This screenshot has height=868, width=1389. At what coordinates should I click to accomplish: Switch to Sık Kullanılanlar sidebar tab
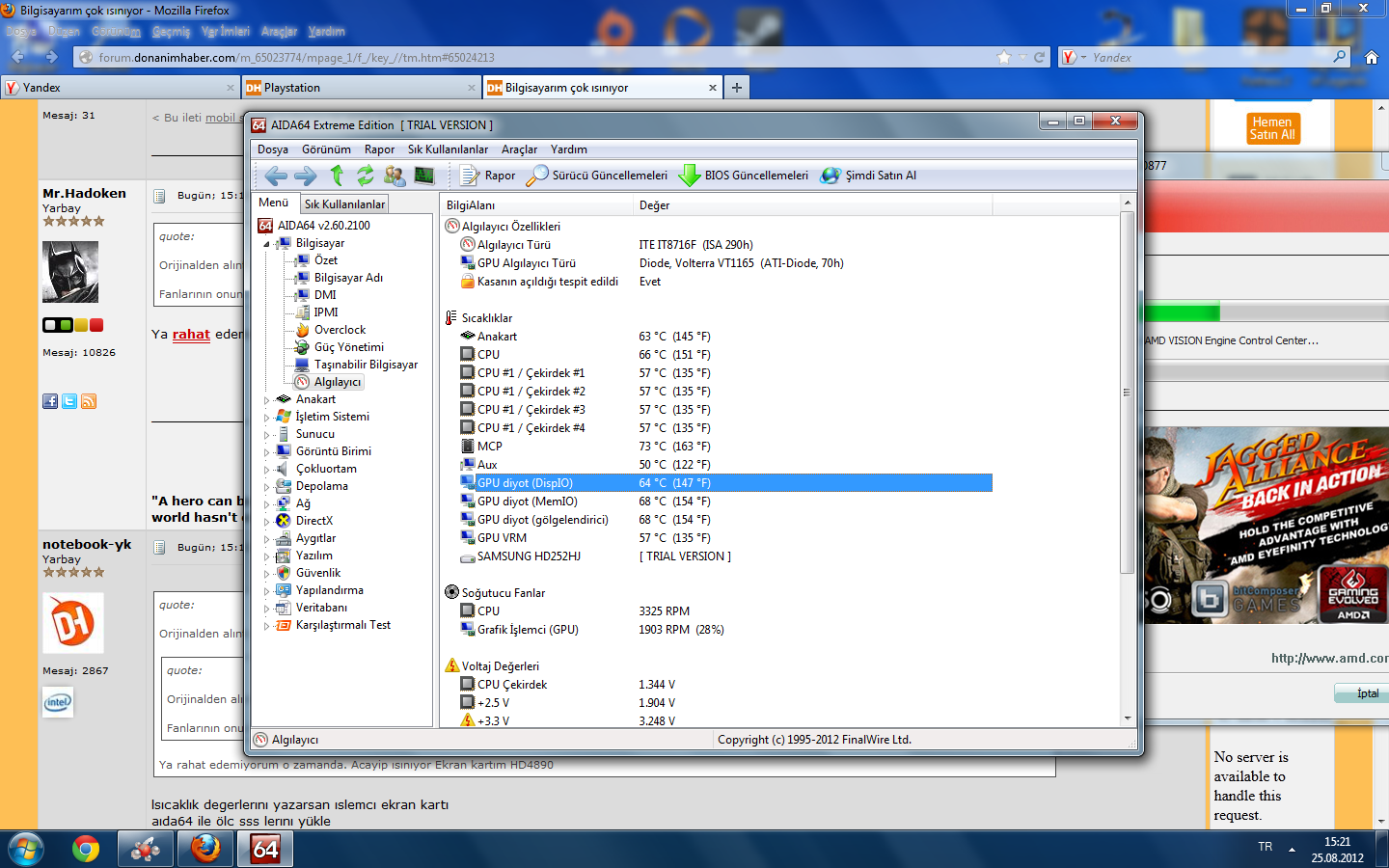(344, 204)
